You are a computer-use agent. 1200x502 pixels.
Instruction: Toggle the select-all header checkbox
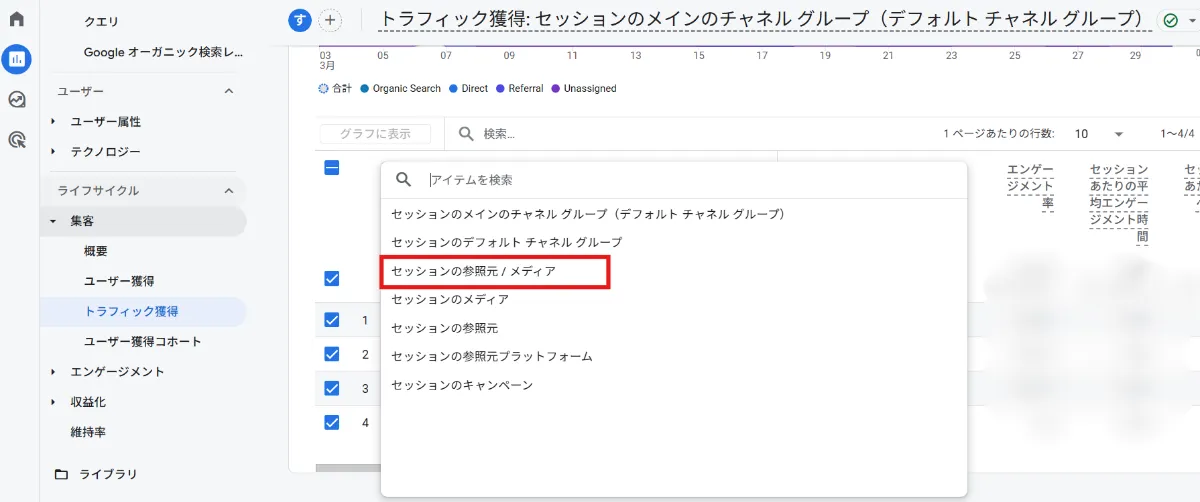click(332, 168)
